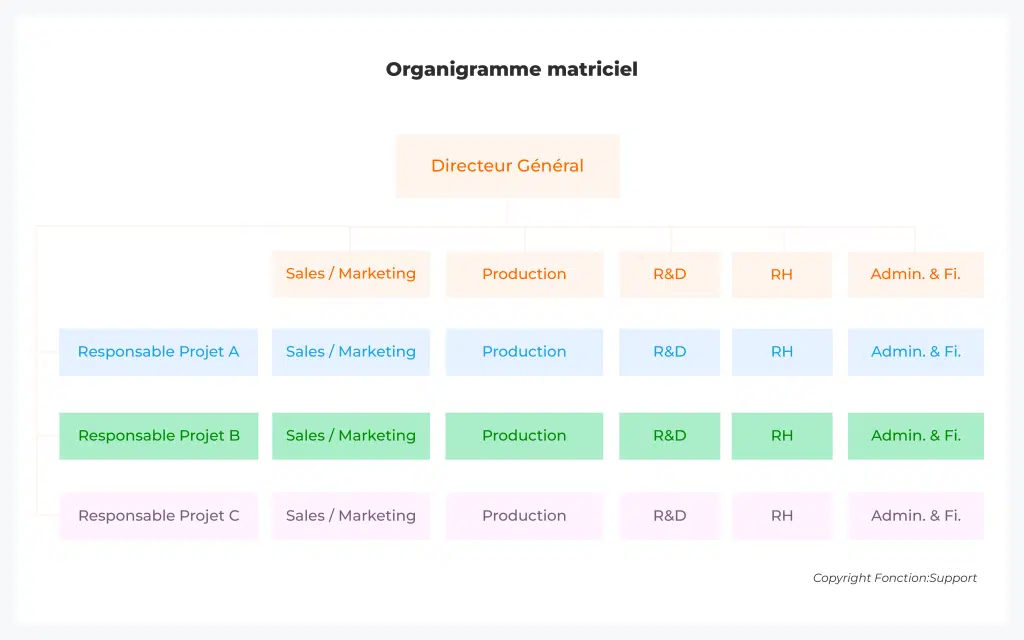The width and height of the screenshot is (1024, 640).
Task: Select the orange Production box
Action: [524, 274]
